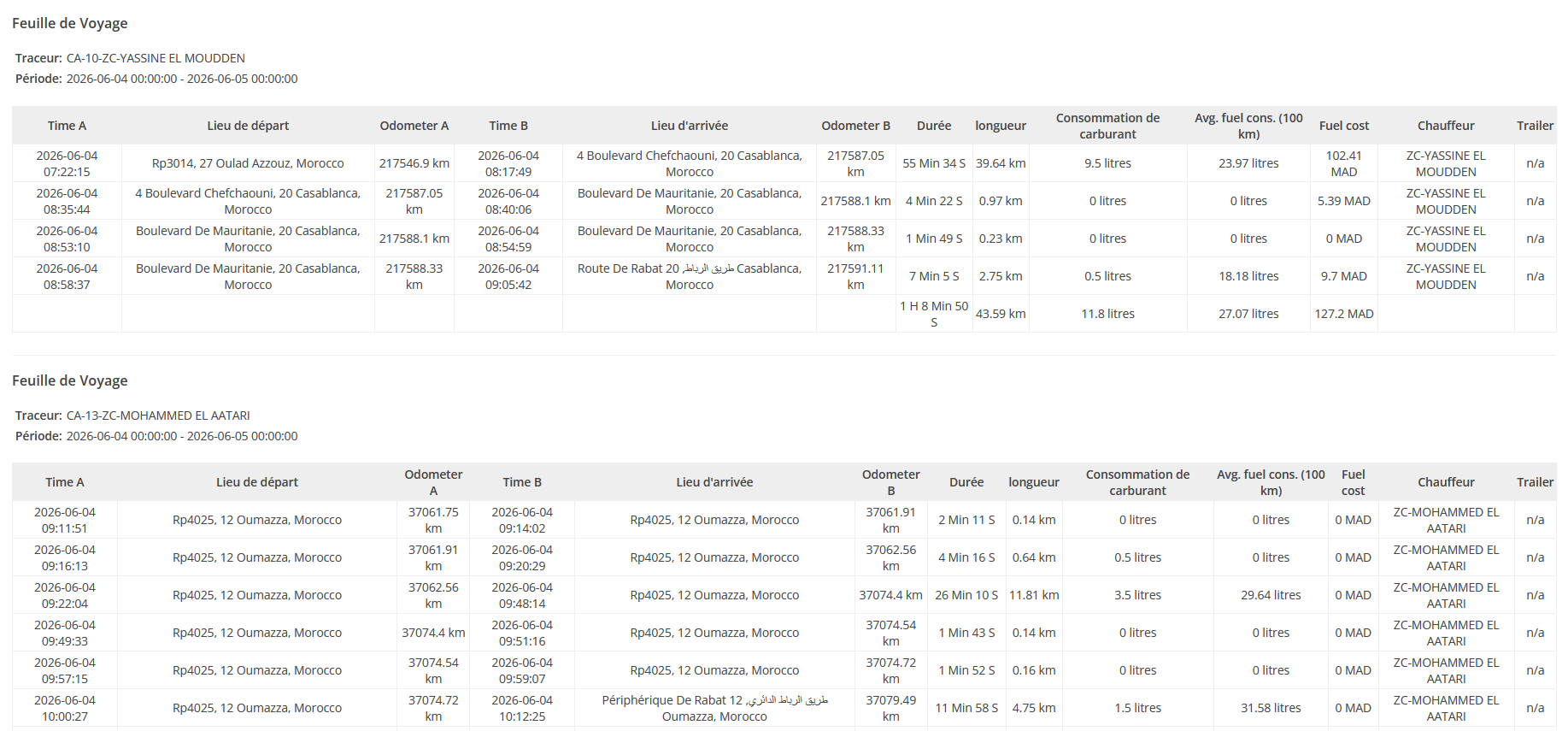Click departure 'Rp3014, 27 Oulad Azzouz, Morocco'

[x=248, y=163]
